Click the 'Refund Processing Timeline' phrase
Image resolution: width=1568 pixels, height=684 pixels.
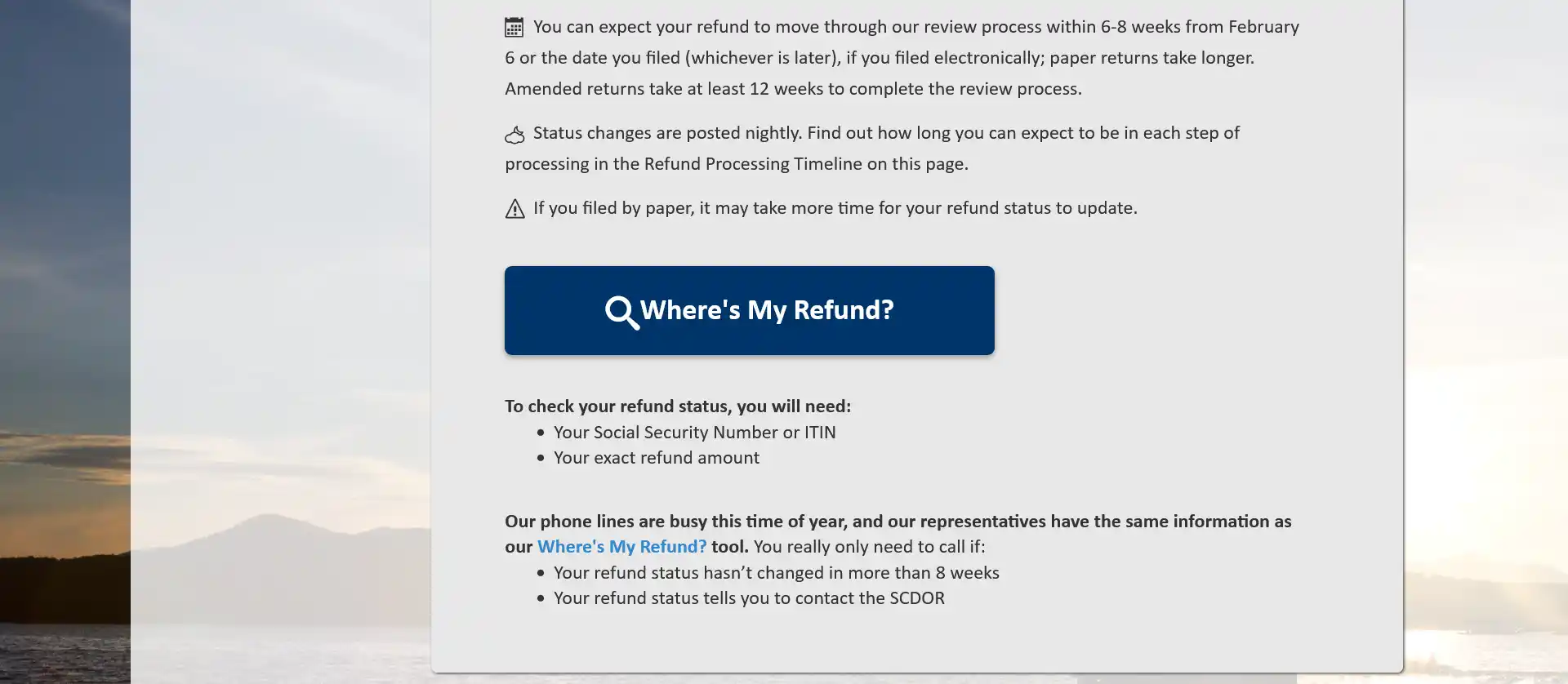[x=753, y=164]
